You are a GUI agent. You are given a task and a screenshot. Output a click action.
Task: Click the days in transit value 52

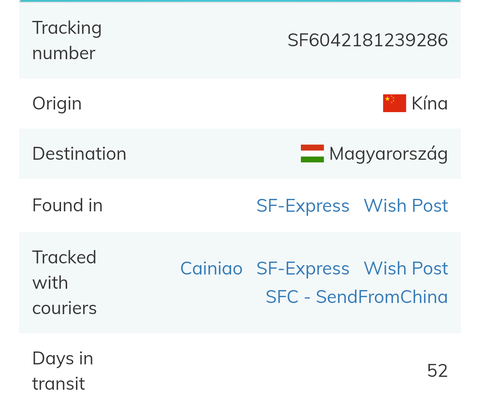[x=437, y=371]
